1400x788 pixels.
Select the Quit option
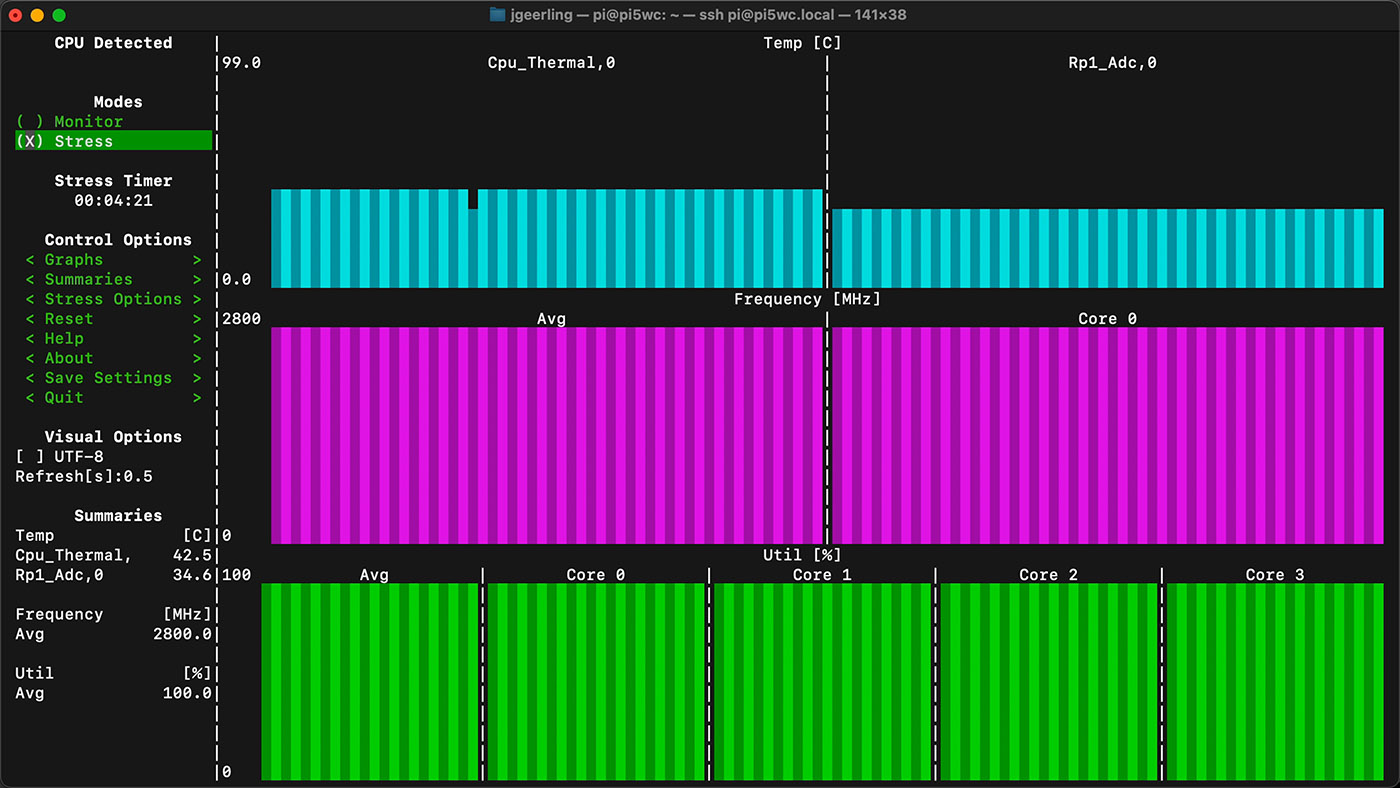coord(113,398)
